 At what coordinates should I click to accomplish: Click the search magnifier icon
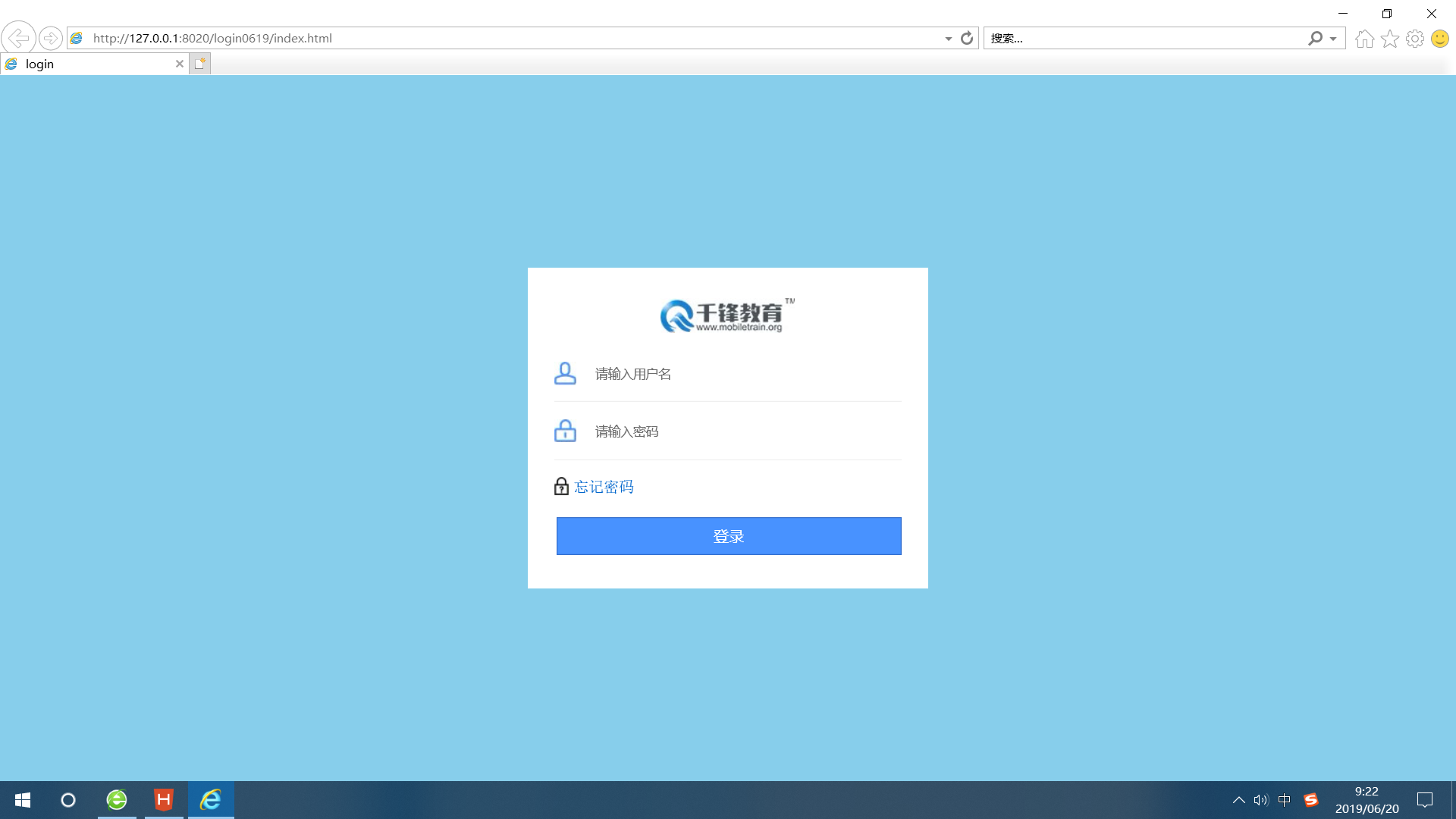[x=1315, y=38]
